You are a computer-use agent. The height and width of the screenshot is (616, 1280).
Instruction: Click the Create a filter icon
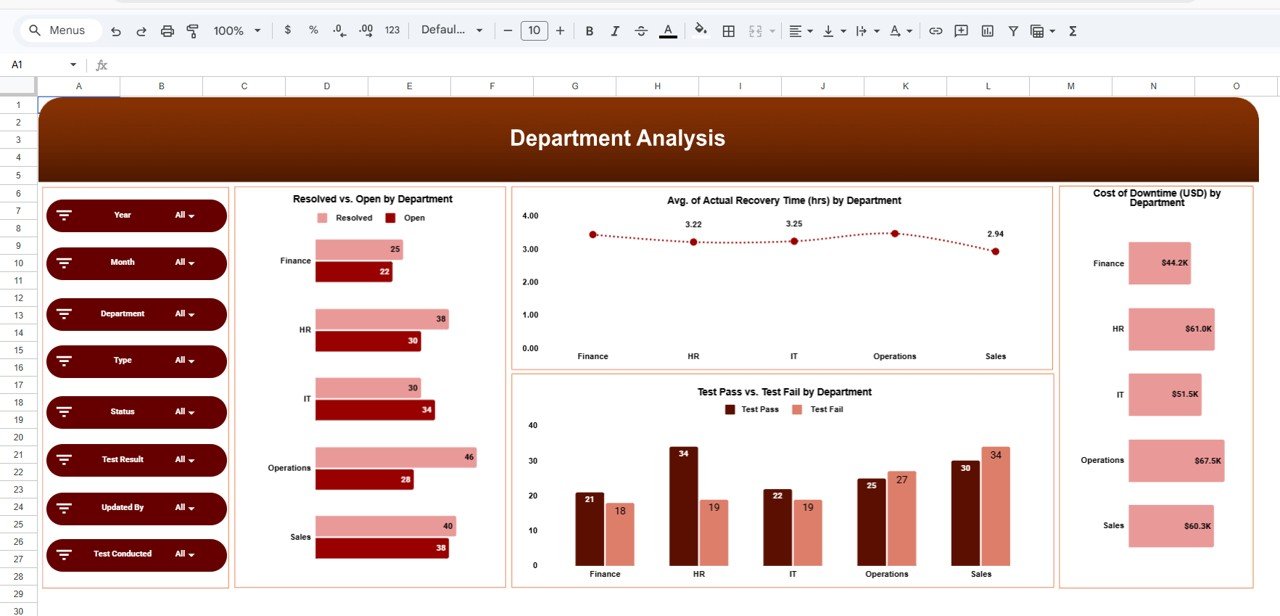coord(1013,31)
